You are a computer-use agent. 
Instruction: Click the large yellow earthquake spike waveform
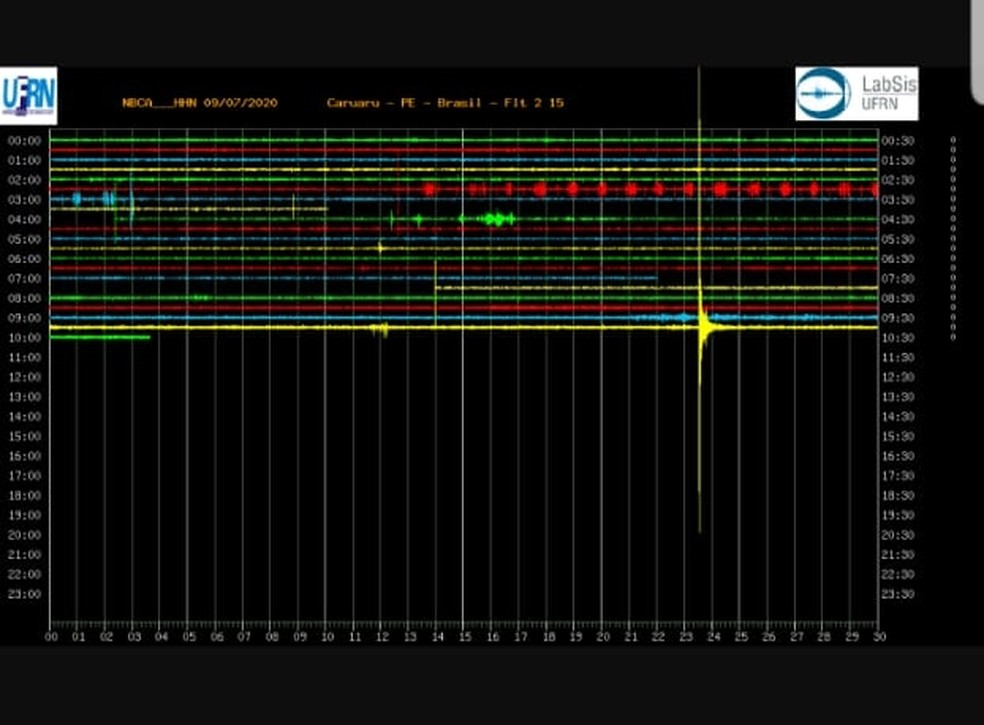(703, 326)
